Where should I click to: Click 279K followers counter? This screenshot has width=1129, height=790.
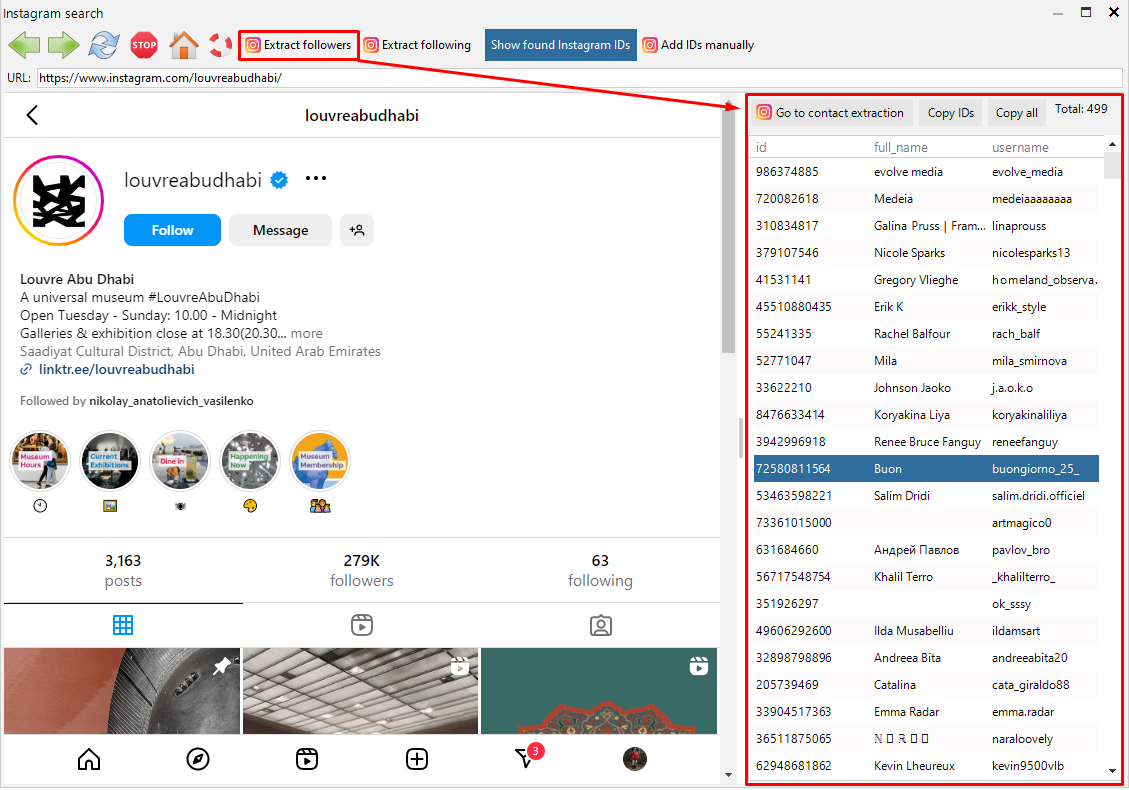[x=361, y=570]
